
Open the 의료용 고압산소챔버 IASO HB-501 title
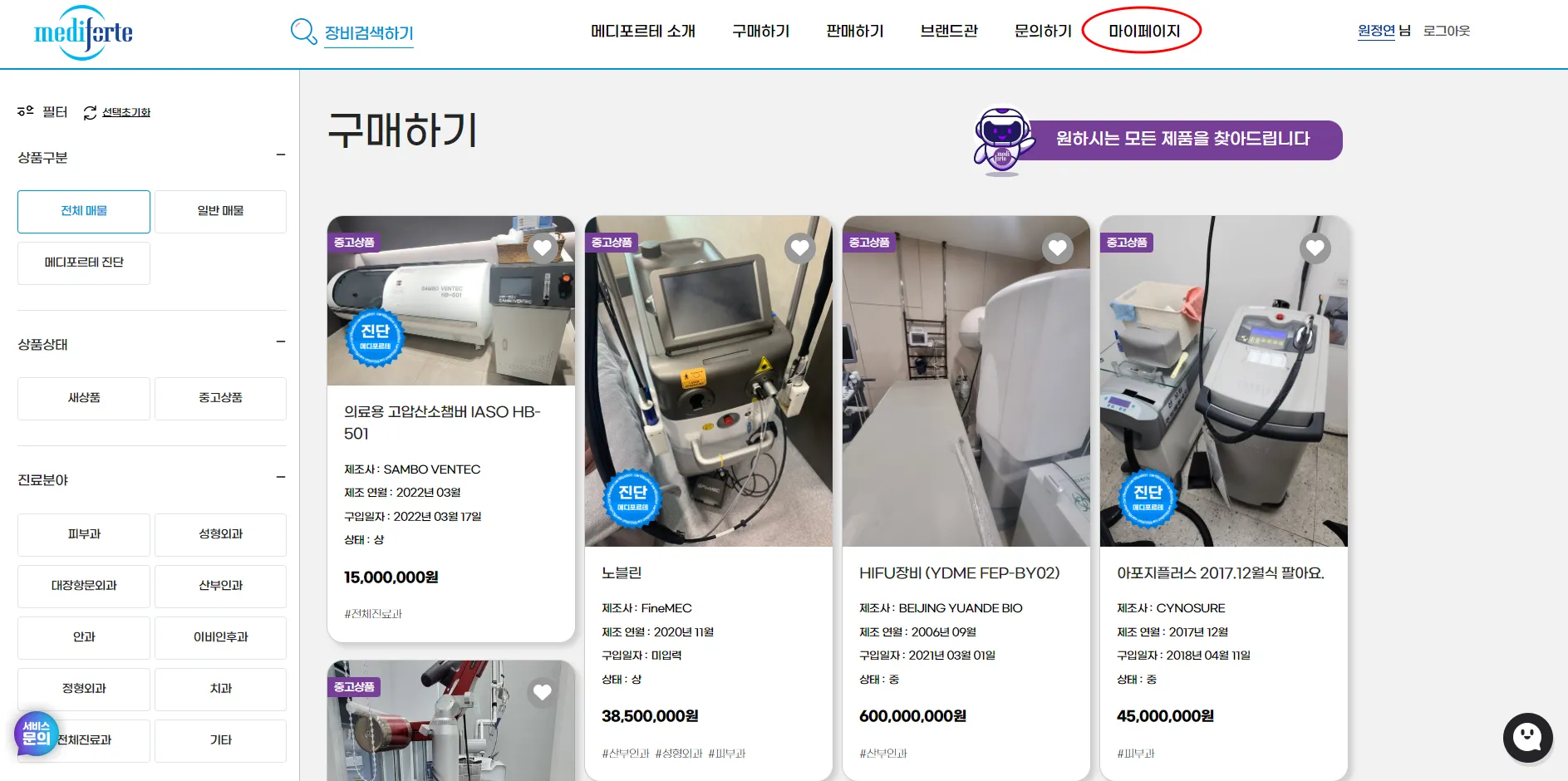coord(442,422)
